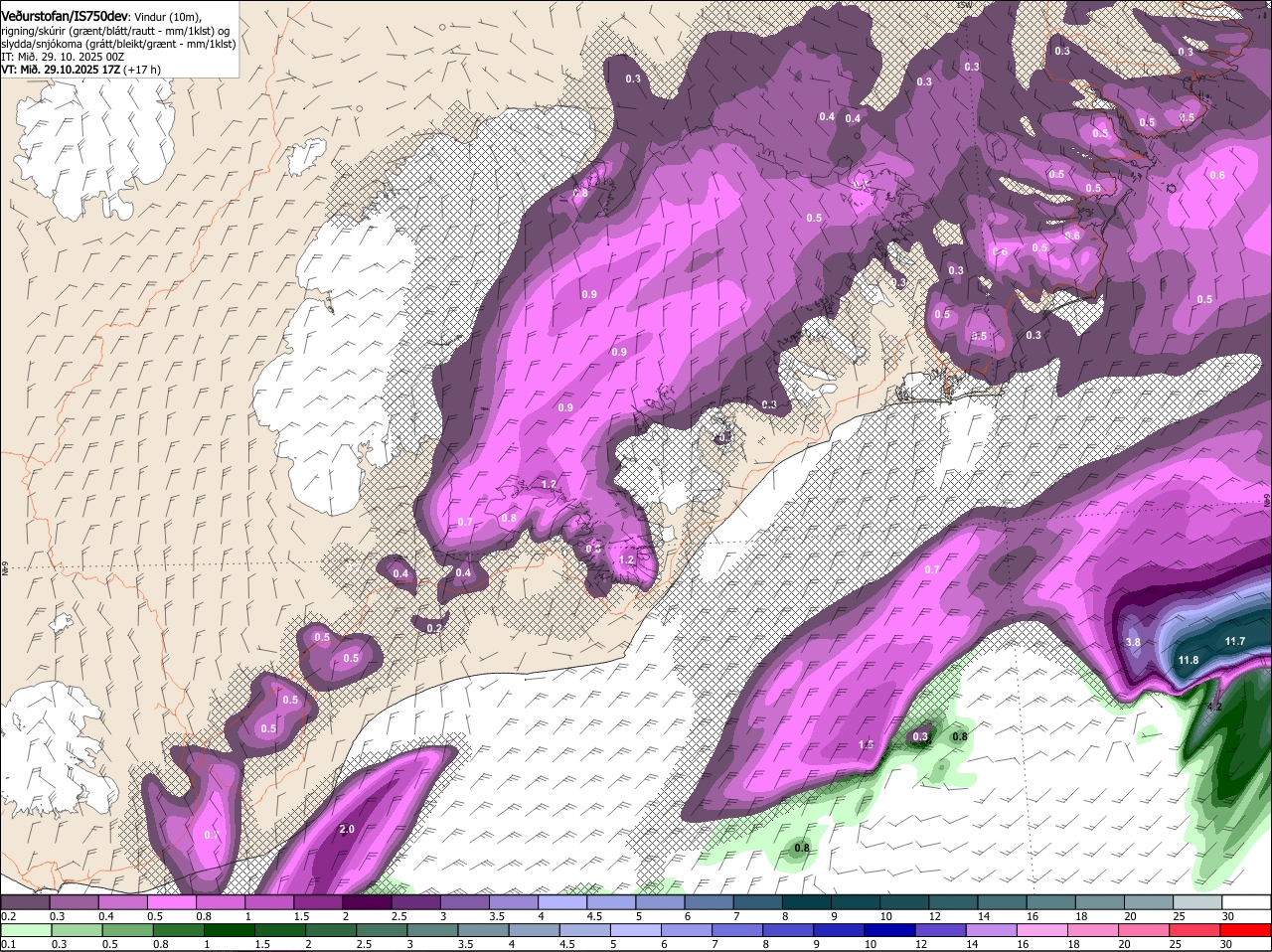This screenshot has width=1272, height=952.
Task: Click the 2.0 value label on the map
Action: [347, 829]
